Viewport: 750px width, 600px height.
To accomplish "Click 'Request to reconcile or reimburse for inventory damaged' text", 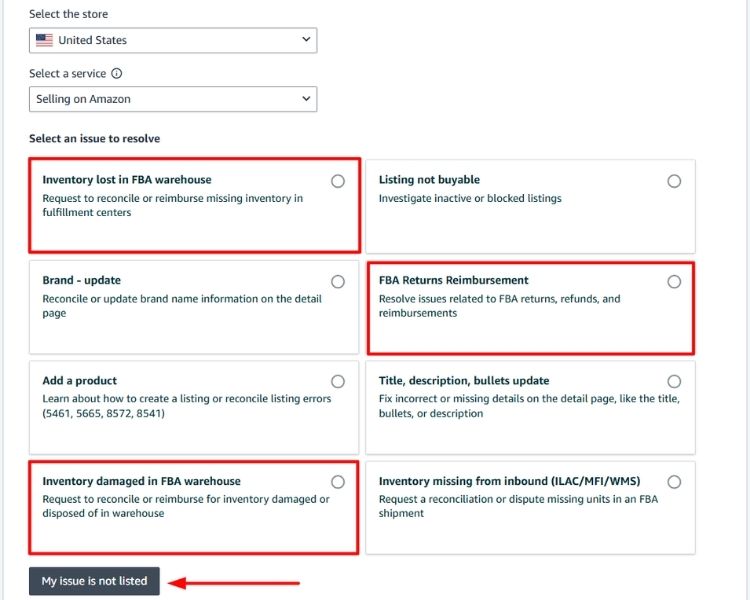I will [186, 506].
